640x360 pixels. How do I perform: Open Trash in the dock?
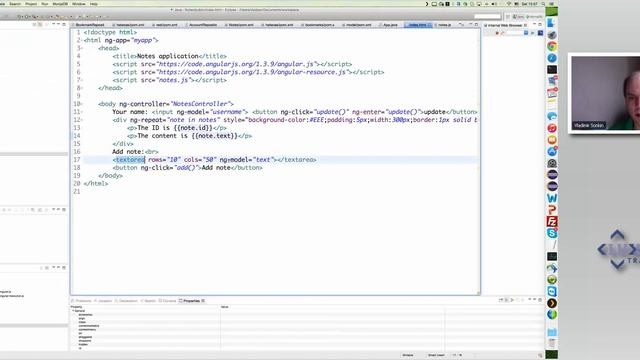(552, 343)
